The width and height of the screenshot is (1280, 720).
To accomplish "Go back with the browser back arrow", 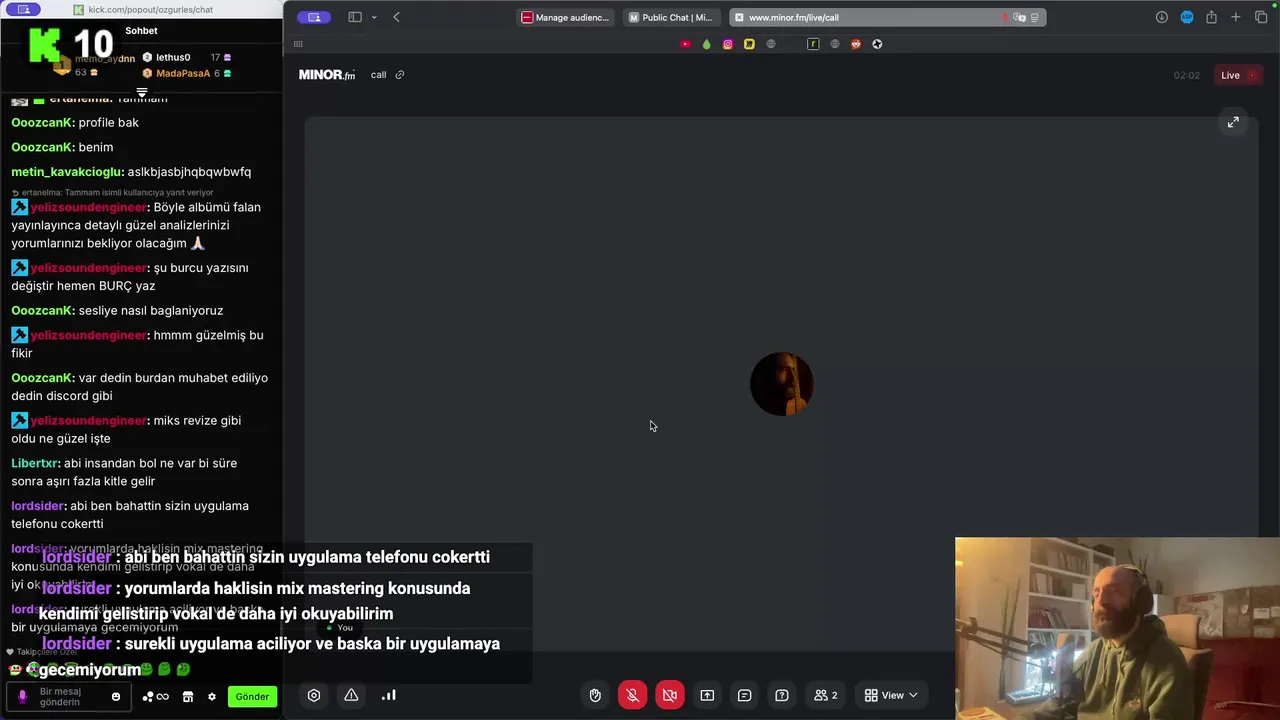I will point(396,17).
